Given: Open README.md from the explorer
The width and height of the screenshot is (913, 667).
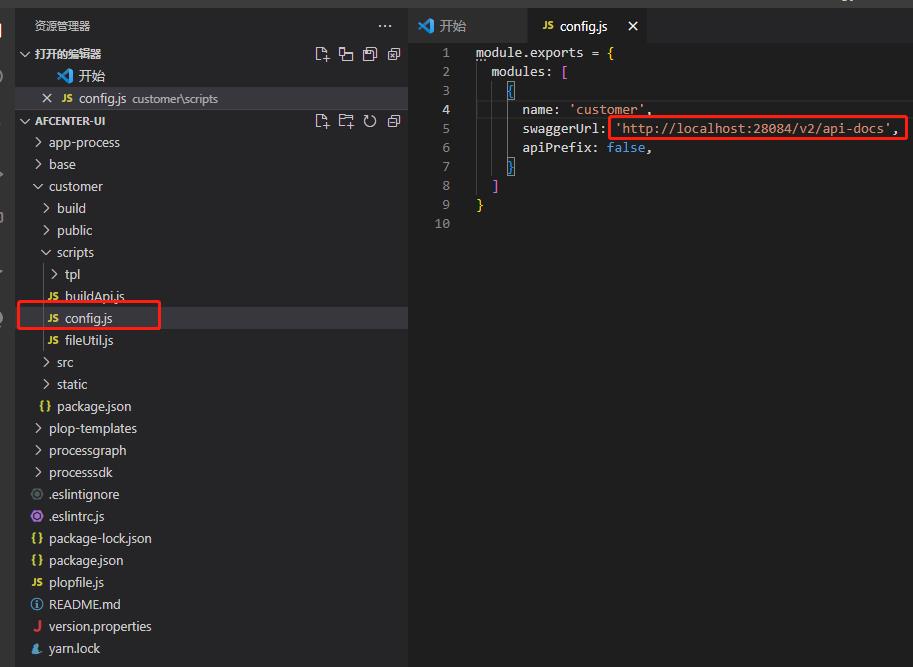Looking at the screenshot, I should pos(84,604).
